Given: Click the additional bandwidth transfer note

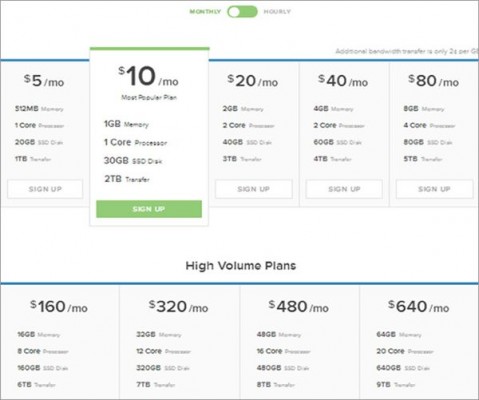Looking at the screenshot, I should (407, 51).
